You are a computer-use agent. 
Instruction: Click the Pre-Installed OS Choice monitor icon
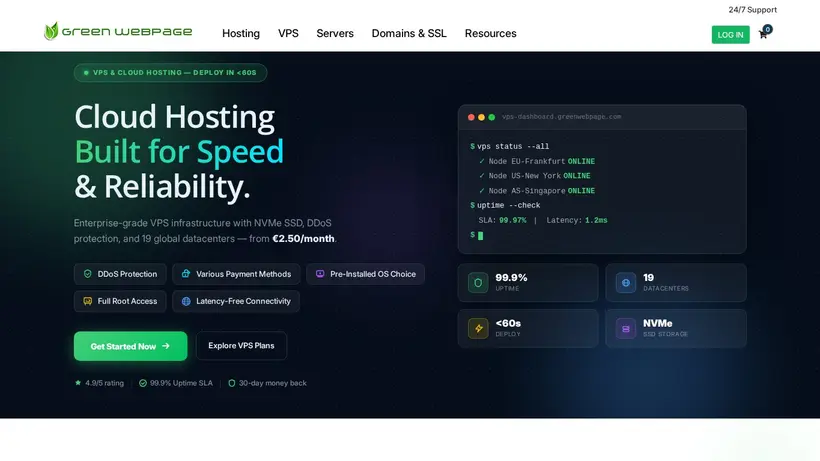pyautogui.click(x=320, y=274)
